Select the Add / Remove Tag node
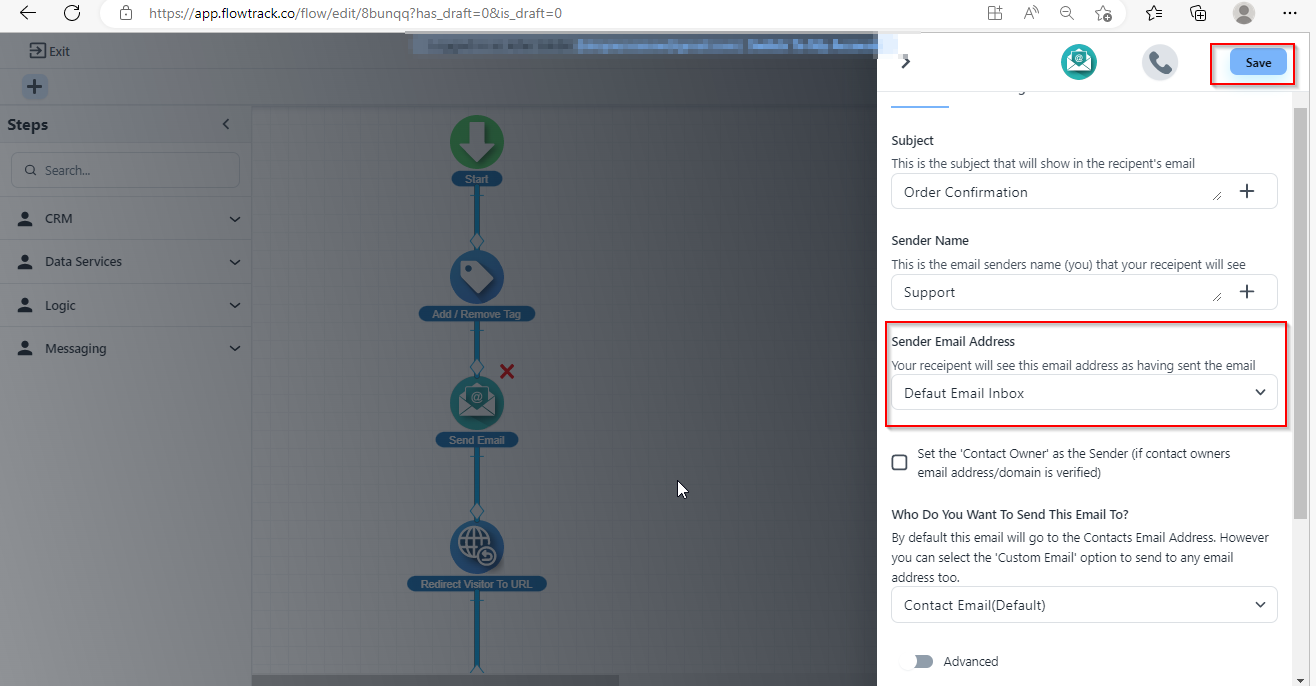1316x686 pixels. (477, 277)
